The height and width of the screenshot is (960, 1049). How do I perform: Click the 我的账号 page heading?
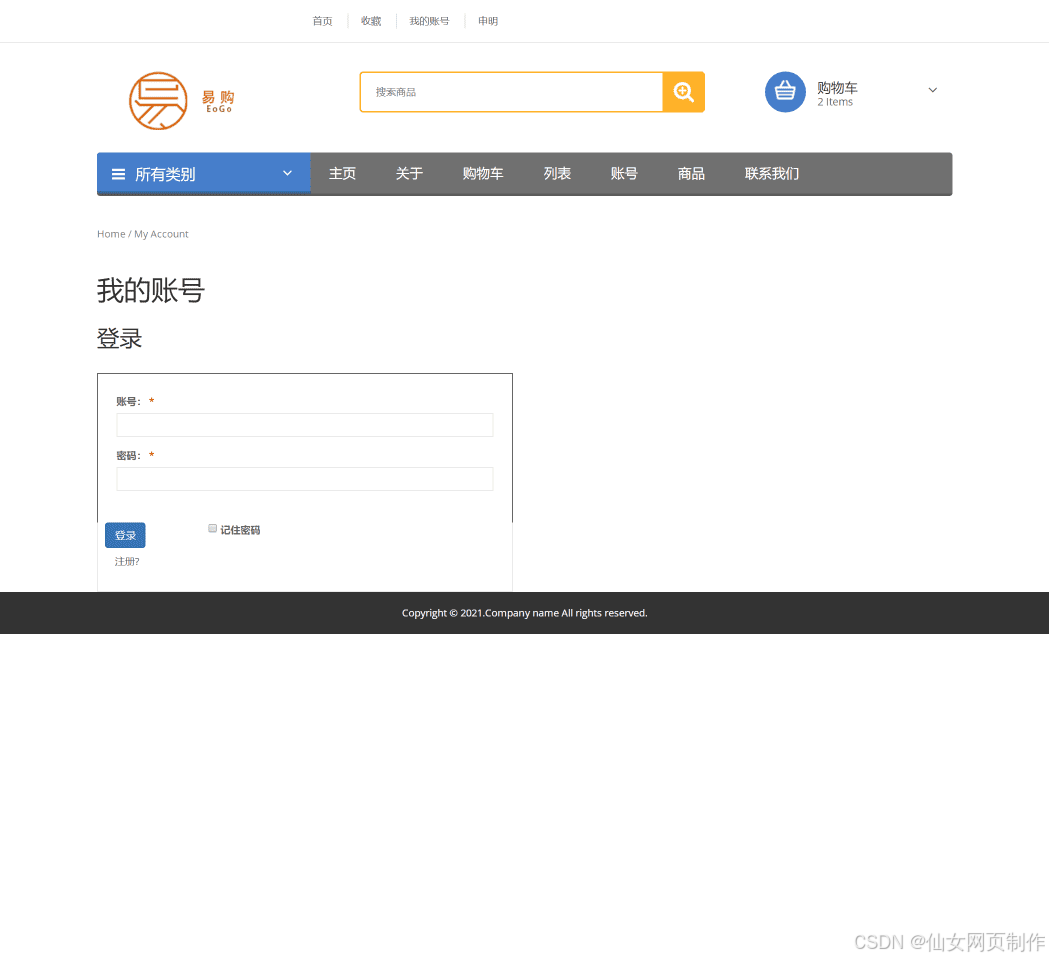click(151, 291)
